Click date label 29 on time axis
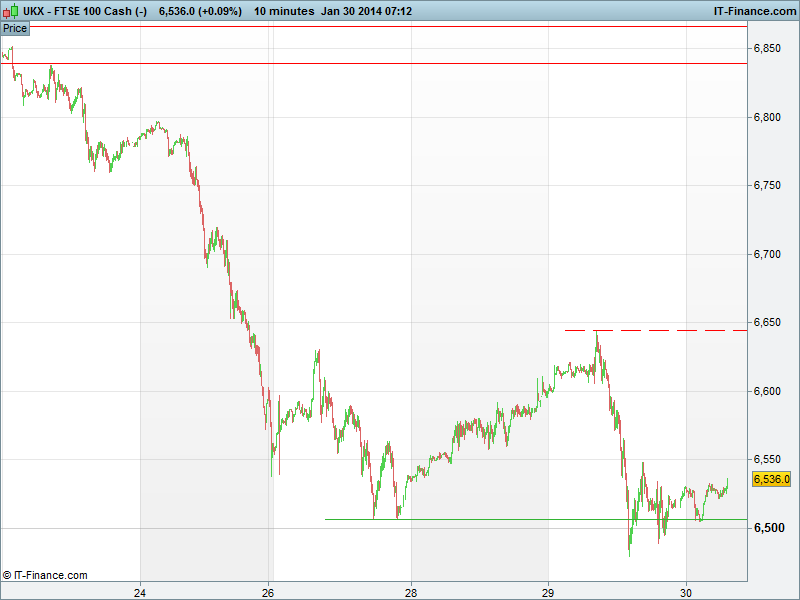 pos(548,592)
